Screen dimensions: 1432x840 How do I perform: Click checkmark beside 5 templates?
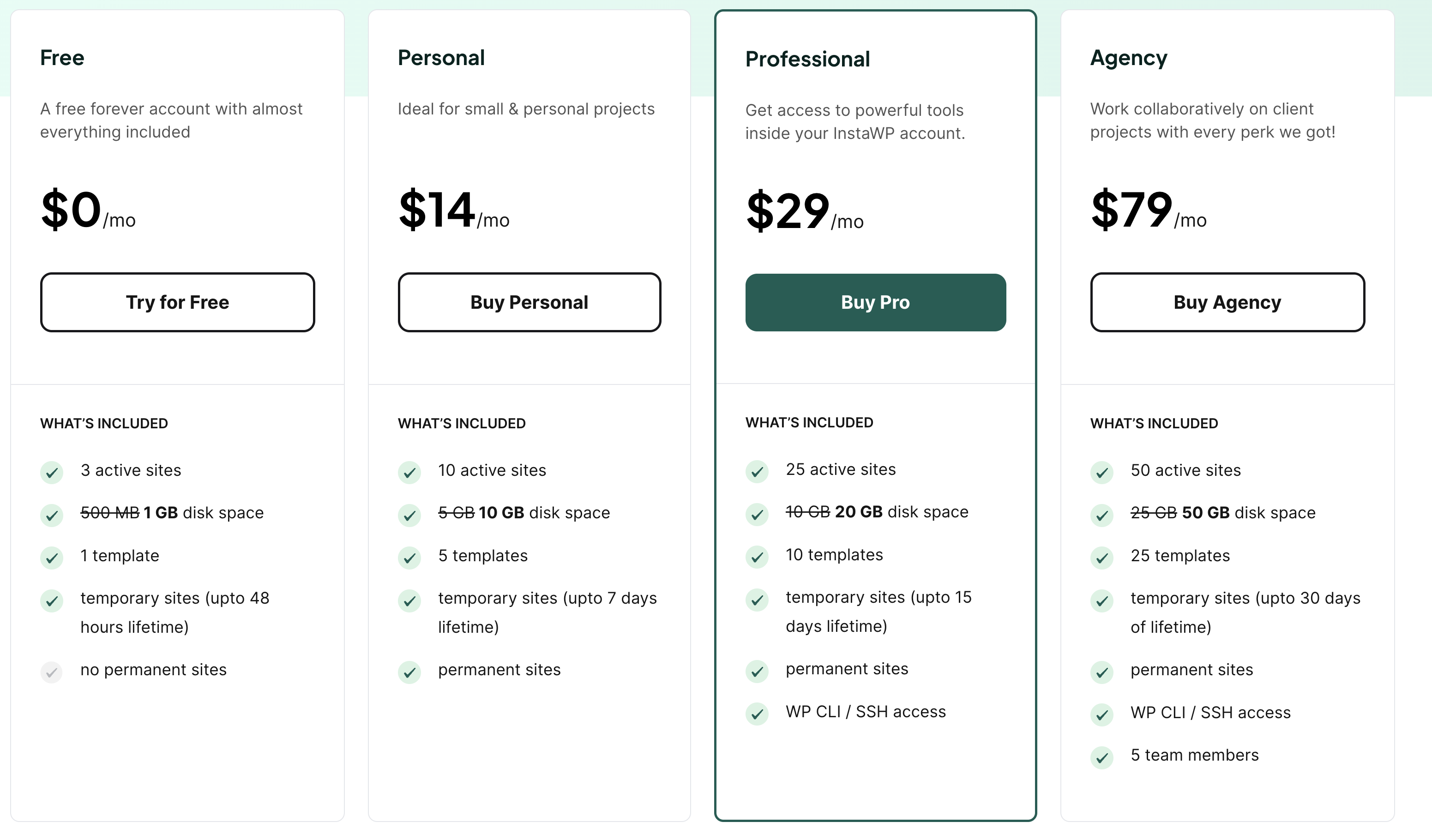pyautogui.click(x=409, y=558)
